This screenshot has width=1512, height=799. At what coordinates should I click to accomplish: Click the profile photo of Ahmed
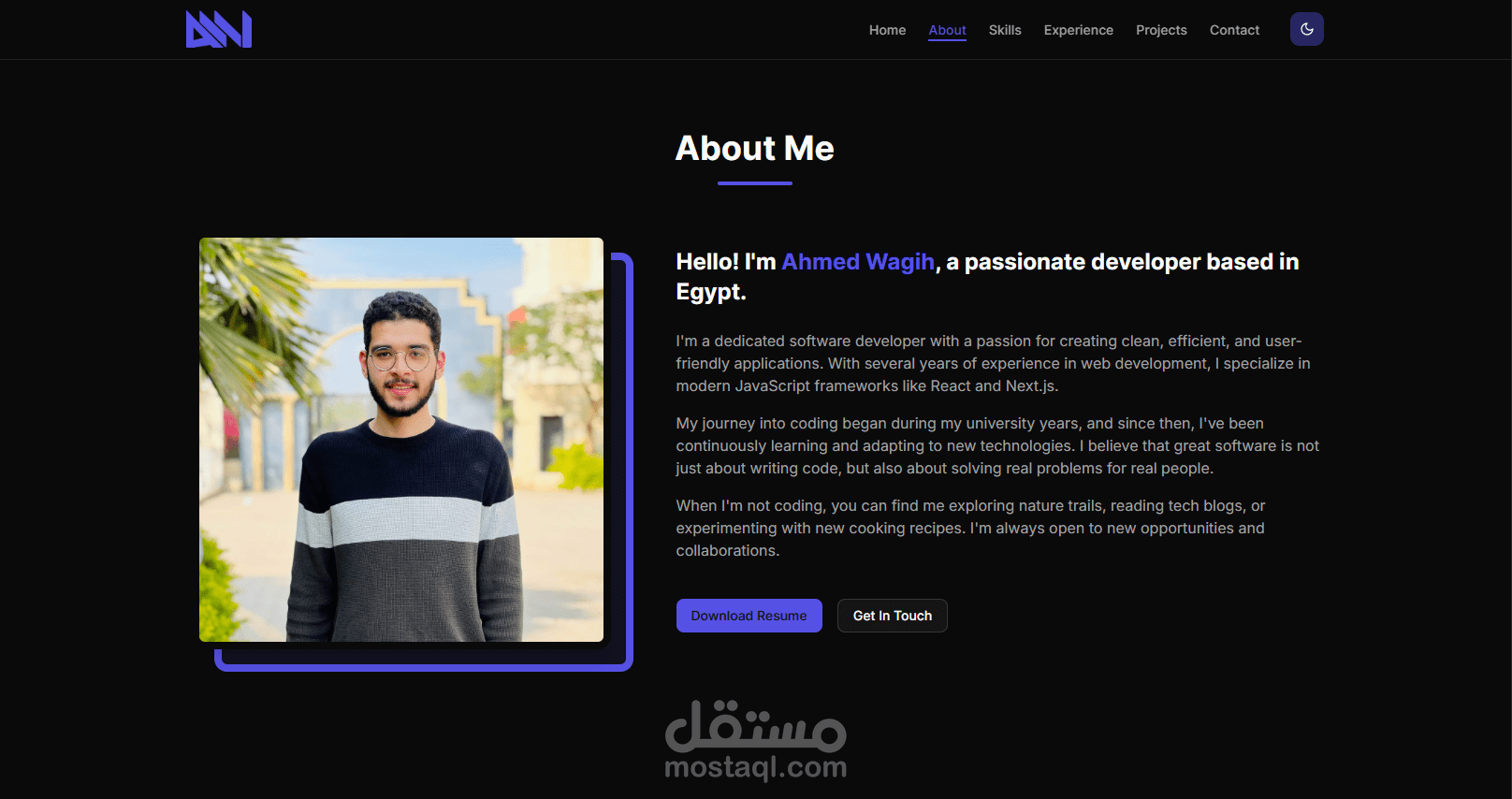click(401, 440)
